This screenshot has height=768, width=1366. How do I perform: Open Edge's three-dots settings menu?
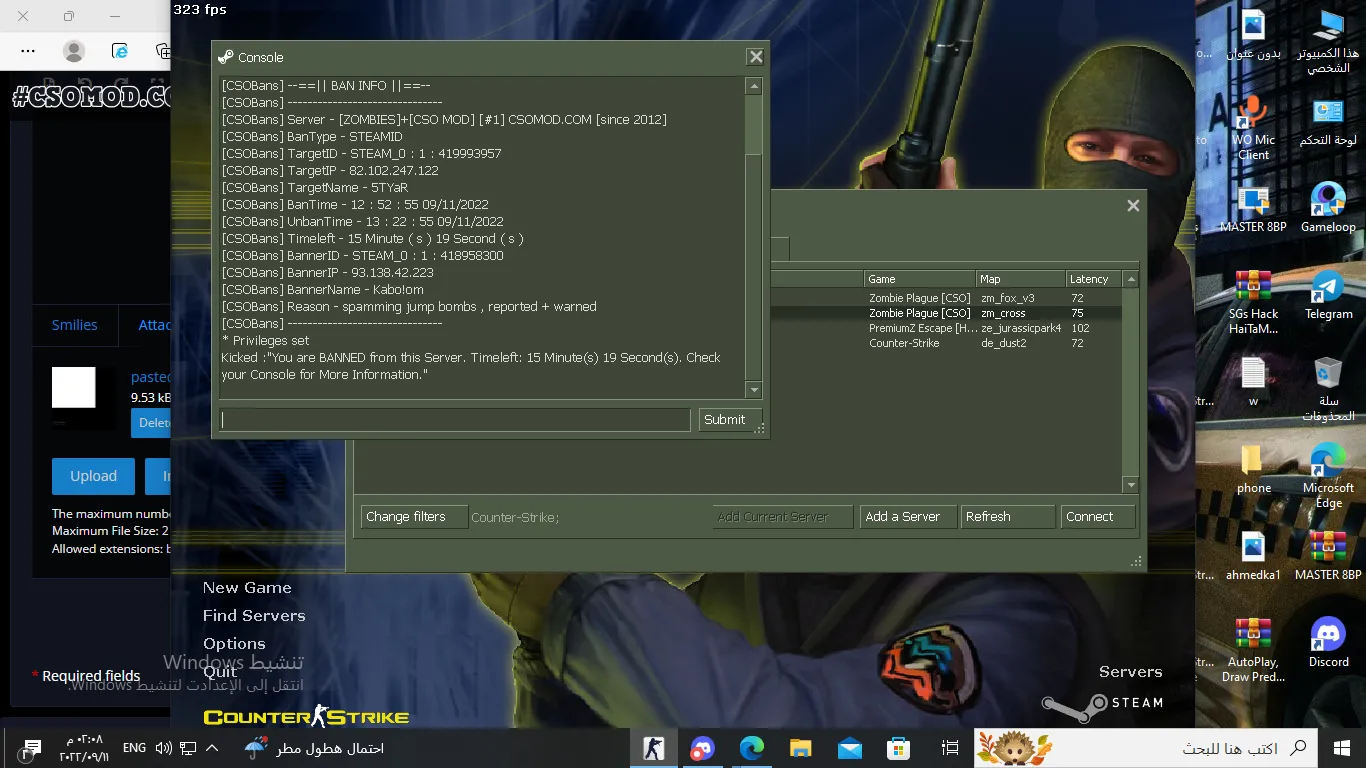[x=28, y=50]
